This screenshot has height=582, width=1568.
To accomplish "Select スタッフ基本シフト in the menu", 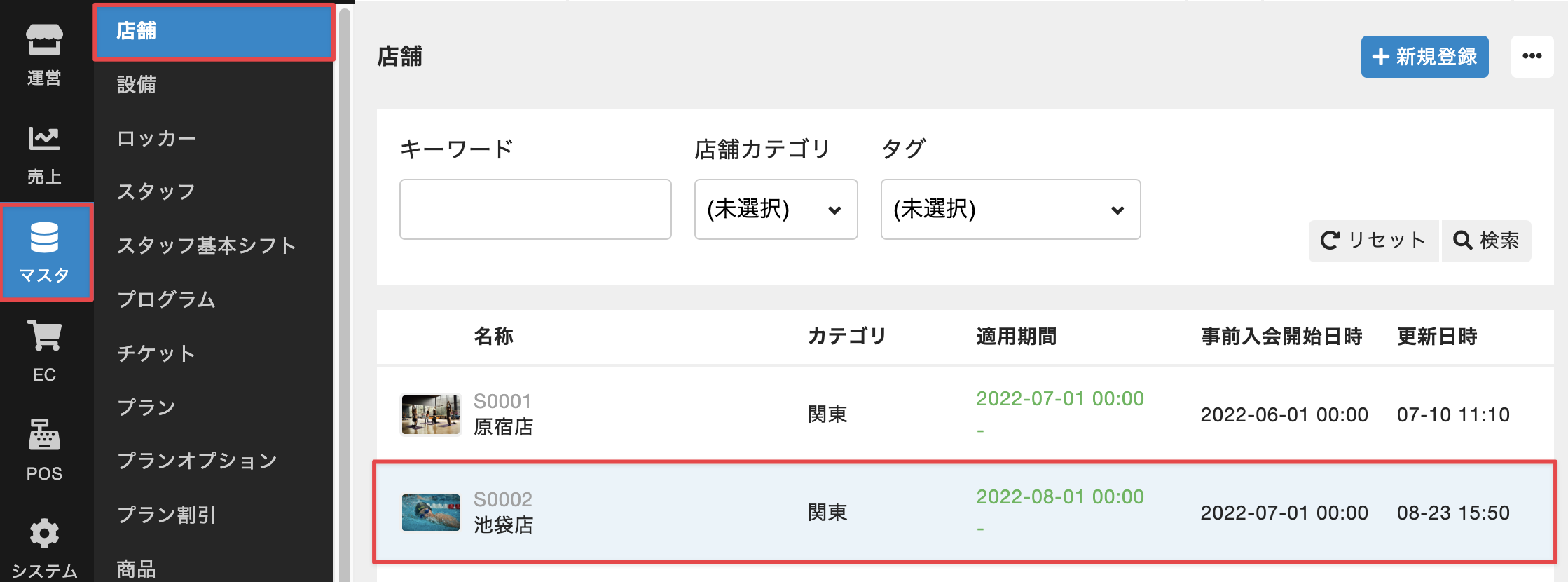I will [x=206, y=245].
